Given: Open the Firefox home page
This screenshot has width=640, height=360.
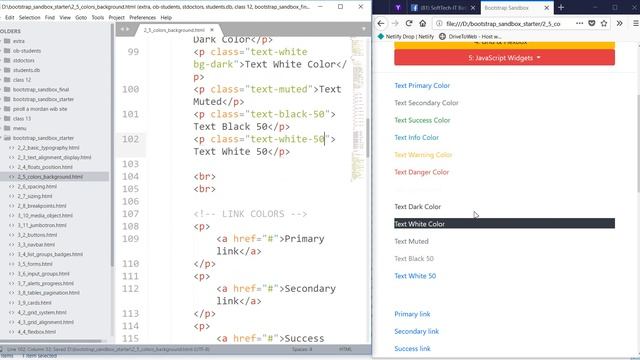Looking at the screenshot, I should click(423, 23).
